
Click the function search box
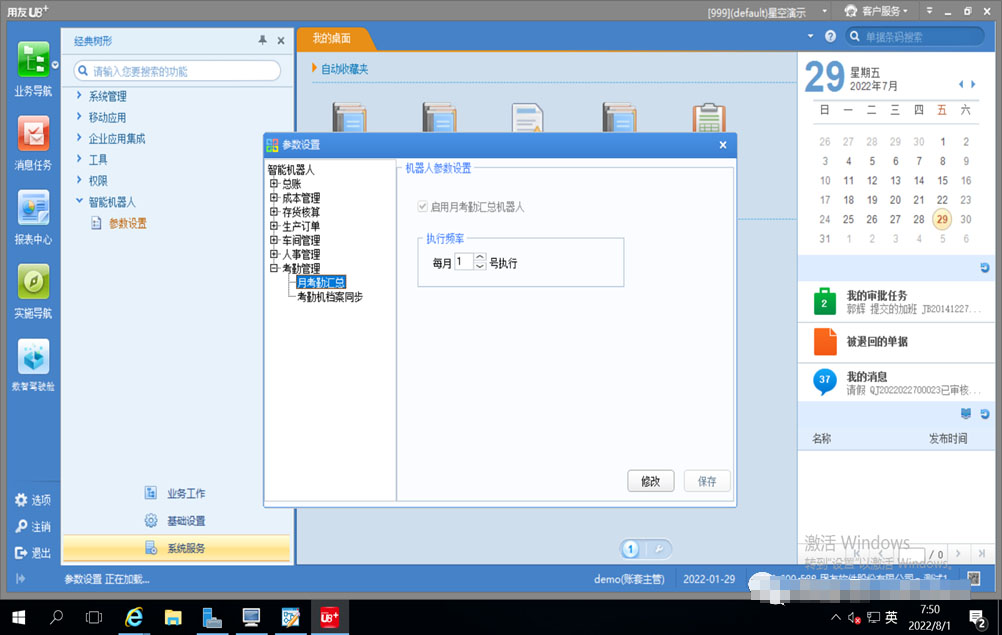[178, 71]
